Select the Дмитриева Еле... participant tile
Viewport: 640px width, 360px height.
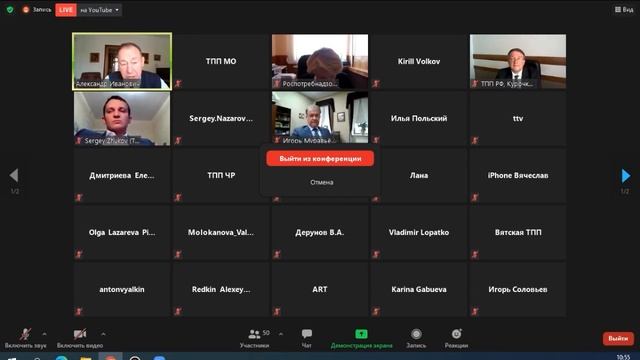[x=122, y=176]
